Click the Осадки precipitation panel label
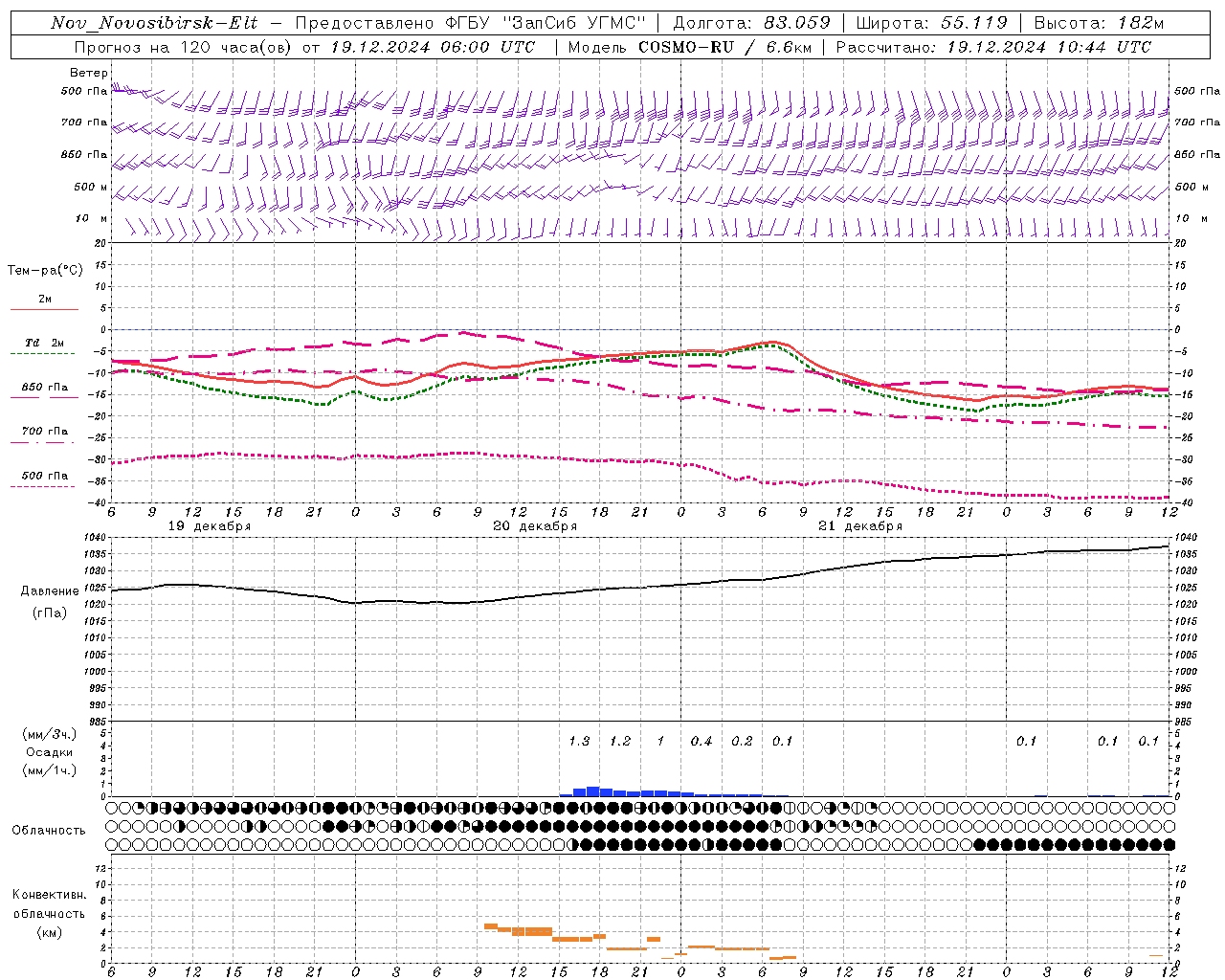The width and height of the screenshot is (1225, 980). (50, 752)
